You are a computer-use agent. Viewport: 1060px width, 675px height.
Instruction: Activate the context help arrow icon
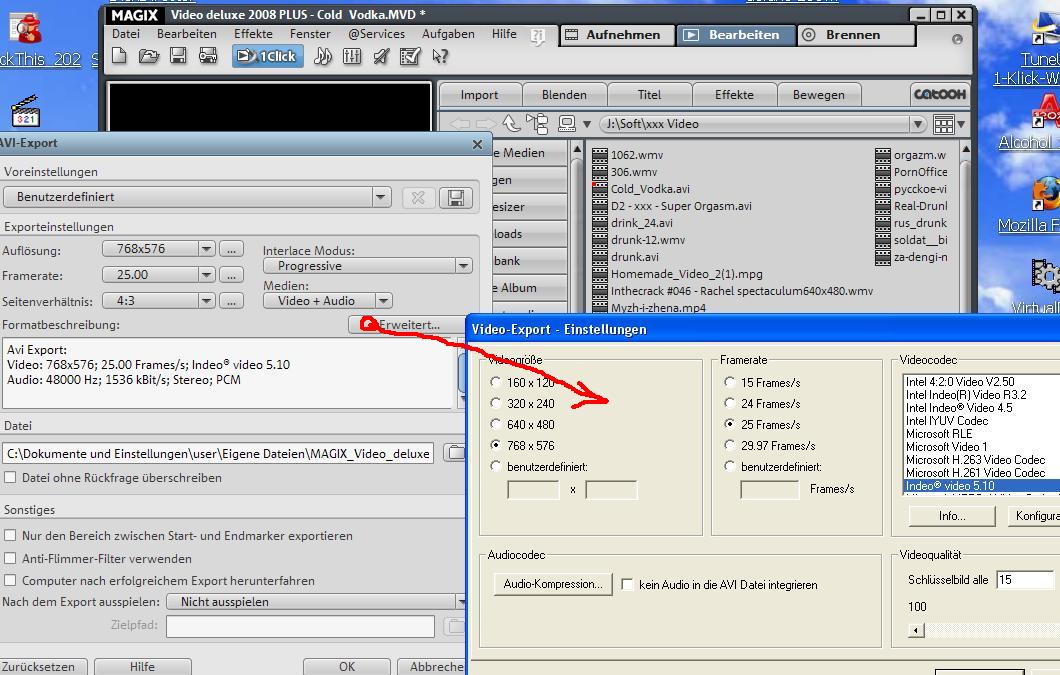click(440, 56)
